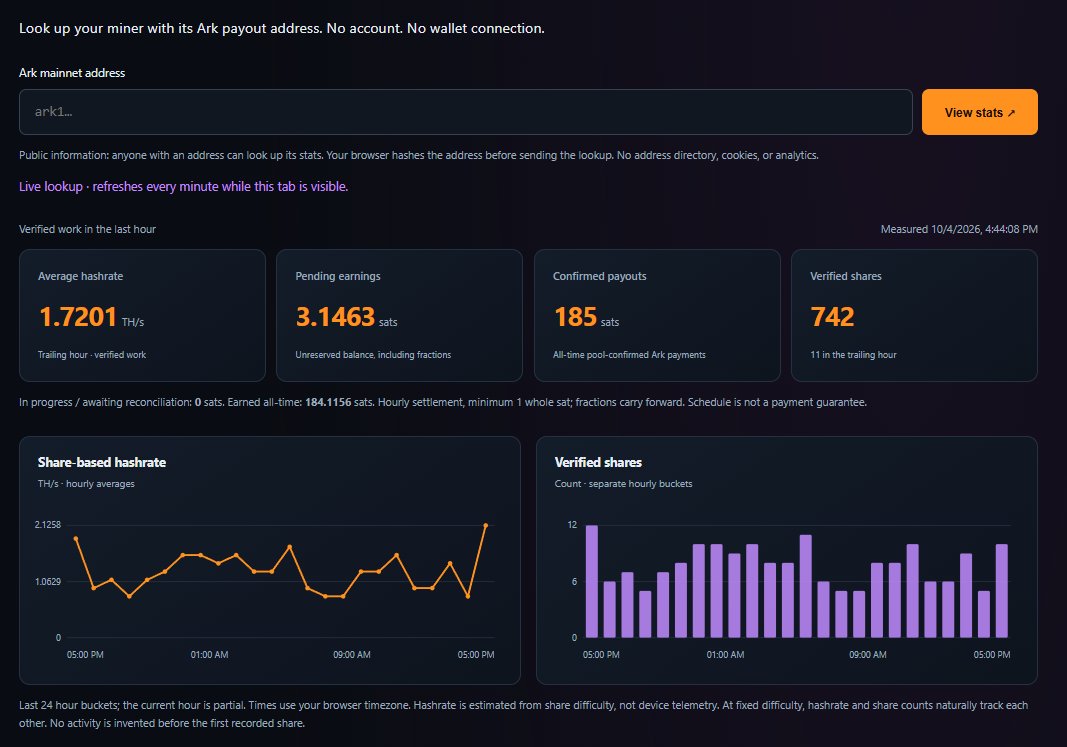
Task: Click the Live lookup refresh notice
Action: [x=183, y=186]
